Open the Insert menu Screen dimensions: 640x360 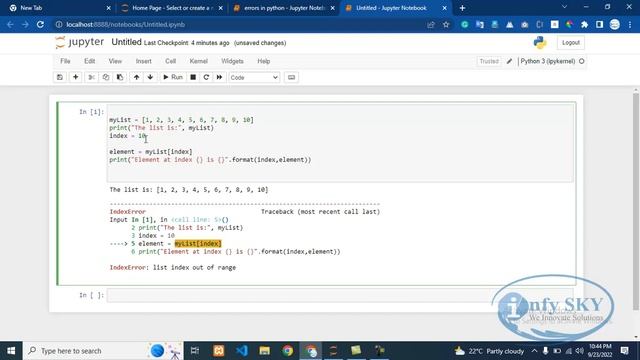point(143,61)
